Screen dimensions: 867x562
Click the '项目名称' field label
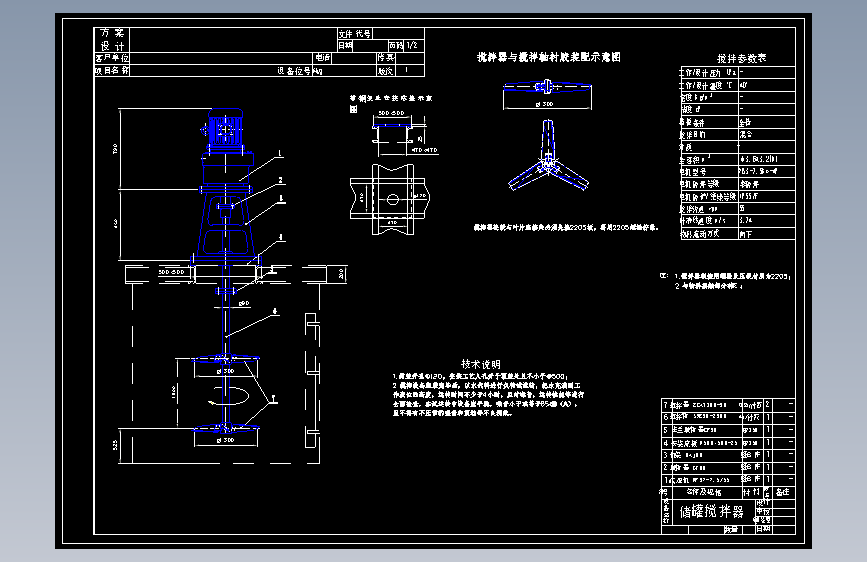(x=112, y=70)
